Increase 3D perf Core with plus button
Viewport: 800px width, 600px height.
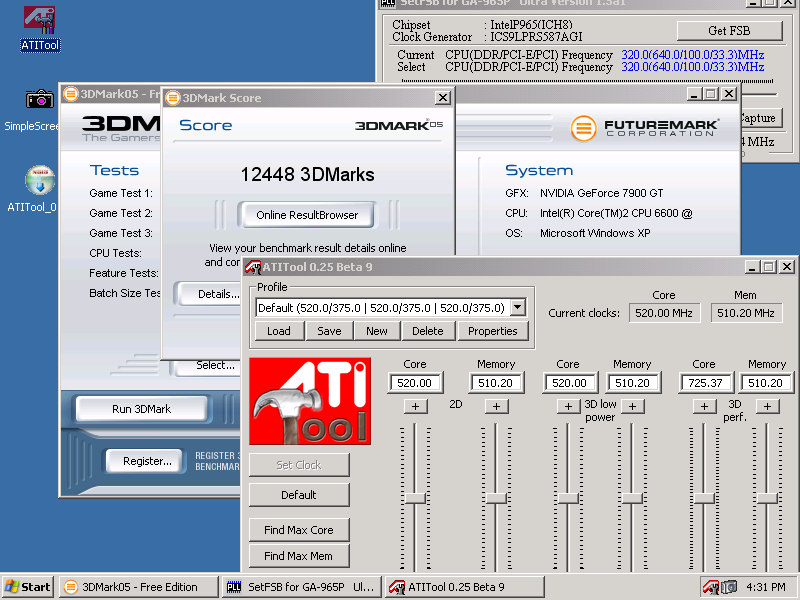(x=705, y=406)
